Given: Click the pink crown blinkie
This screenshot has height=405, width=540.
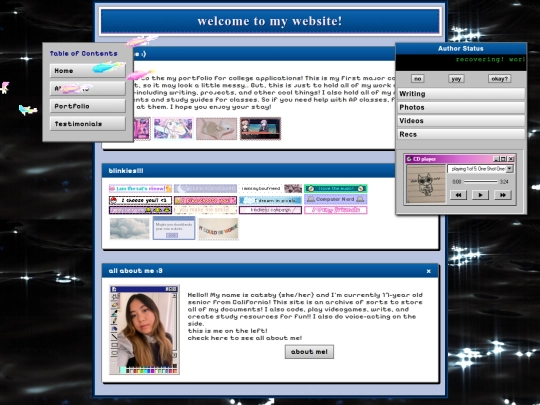Looking at the screenshot, I should coord(205,200).
